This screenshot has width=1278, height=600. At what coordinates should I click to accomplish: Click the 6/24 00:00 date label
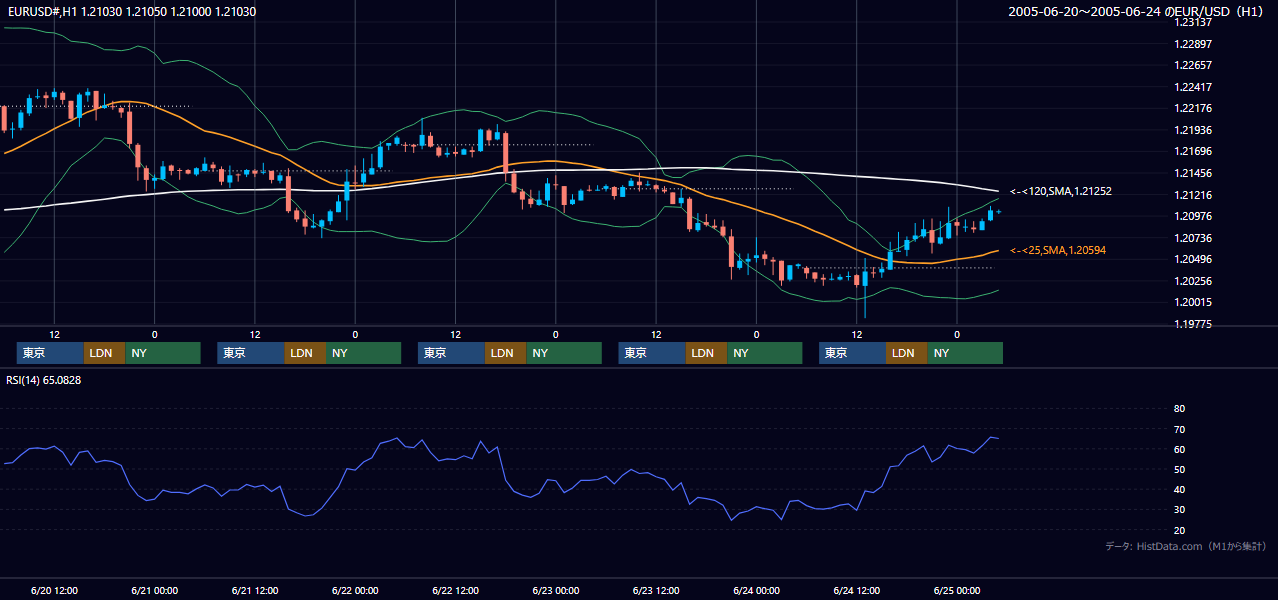(x=756, y=590)
